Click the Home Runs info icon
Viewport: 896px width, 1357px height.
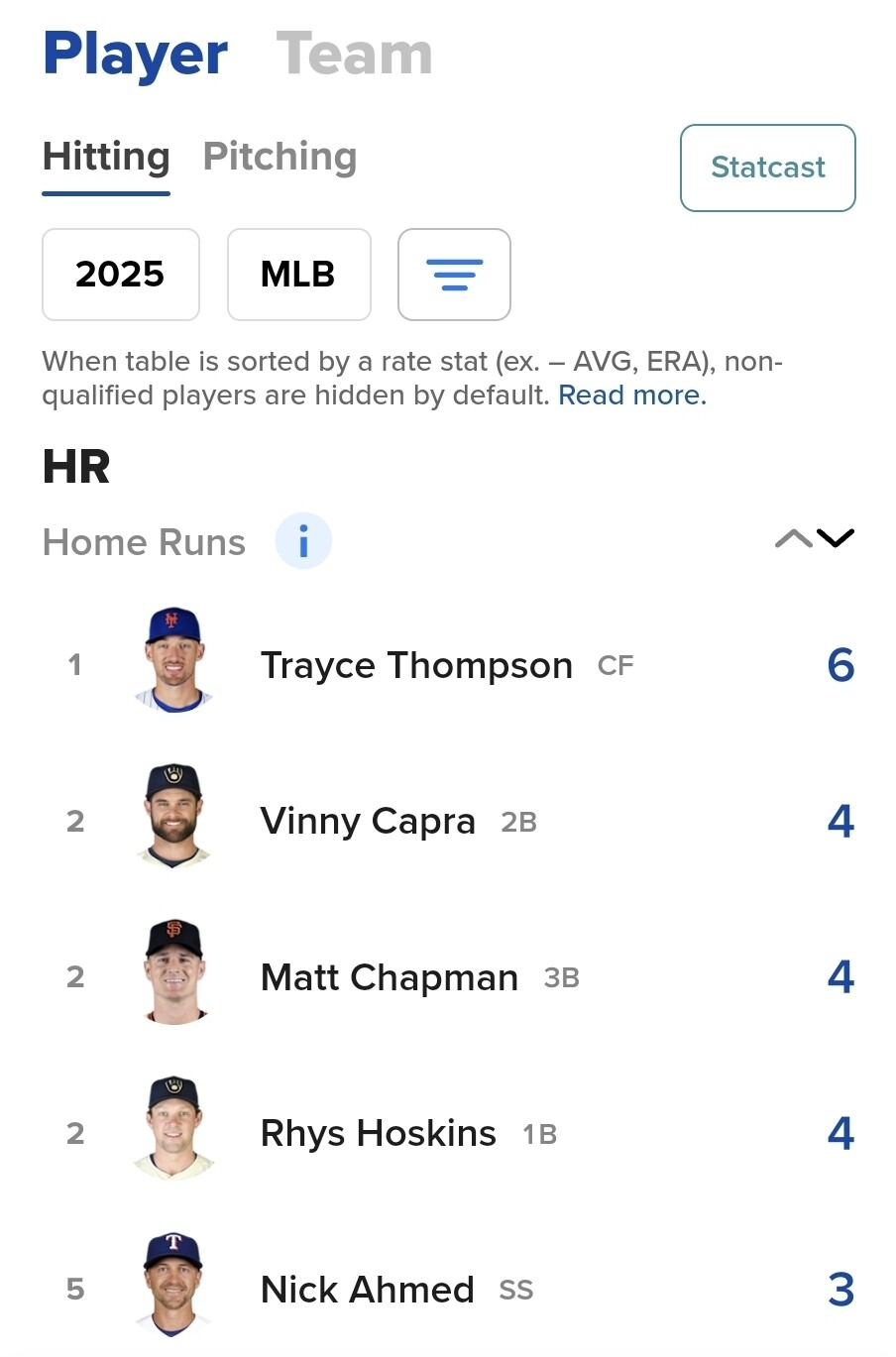[x=303, y=541]
